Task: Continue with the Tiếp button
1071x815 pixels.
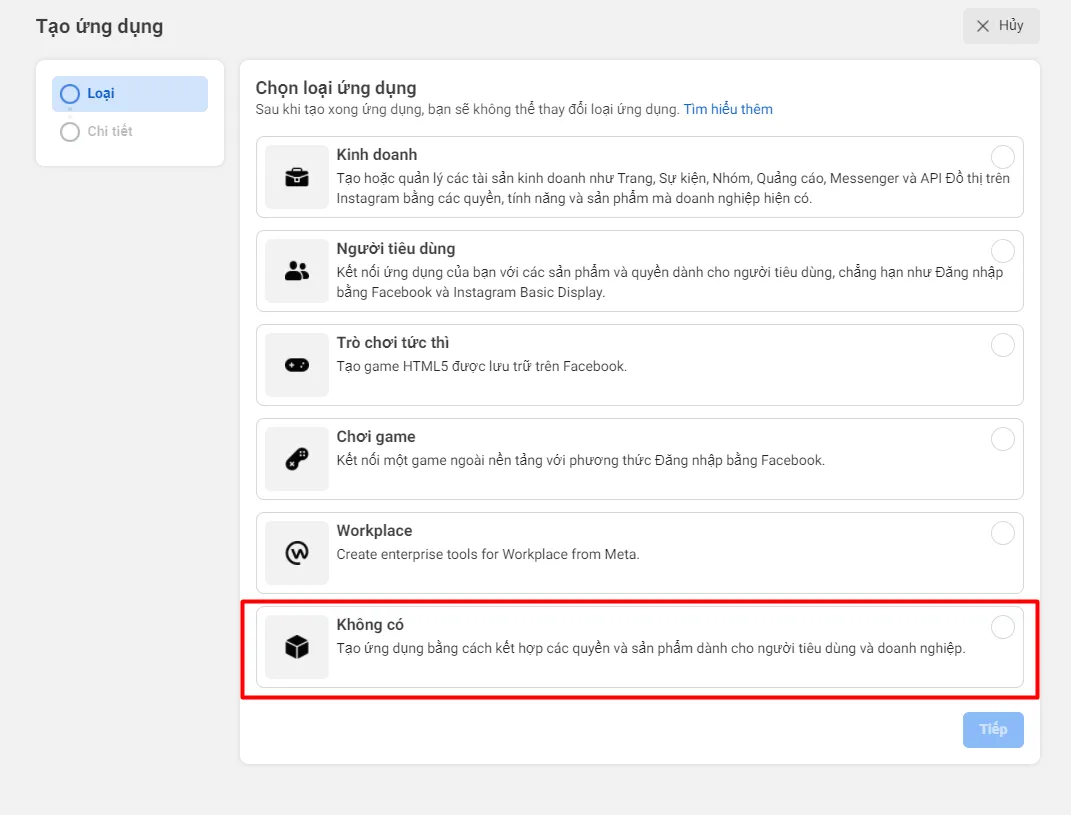Action: coord(993,730)
